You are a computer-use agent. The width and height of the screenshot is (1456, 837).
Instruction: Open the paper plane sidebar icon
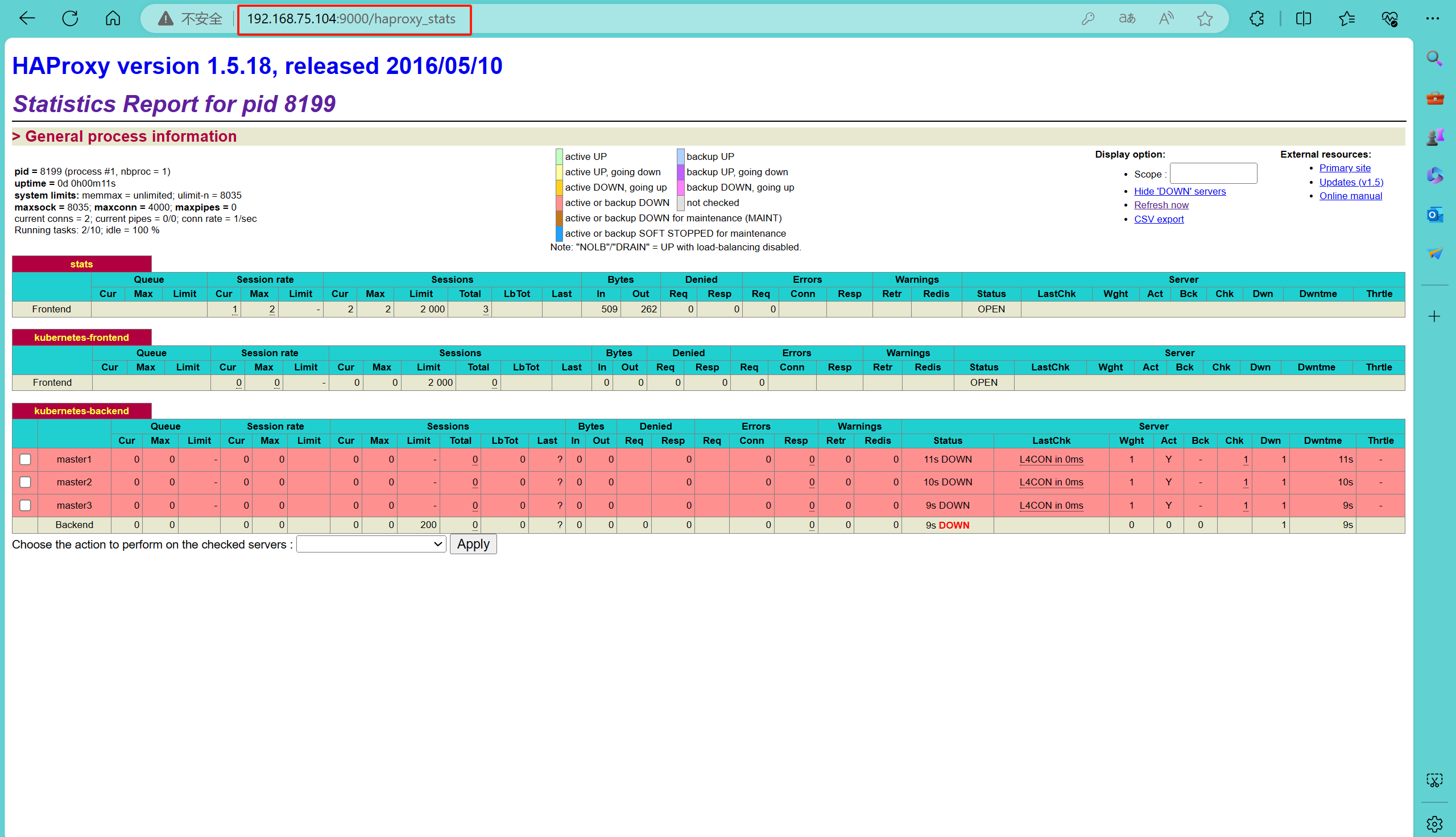click(x=1434, y=253)
